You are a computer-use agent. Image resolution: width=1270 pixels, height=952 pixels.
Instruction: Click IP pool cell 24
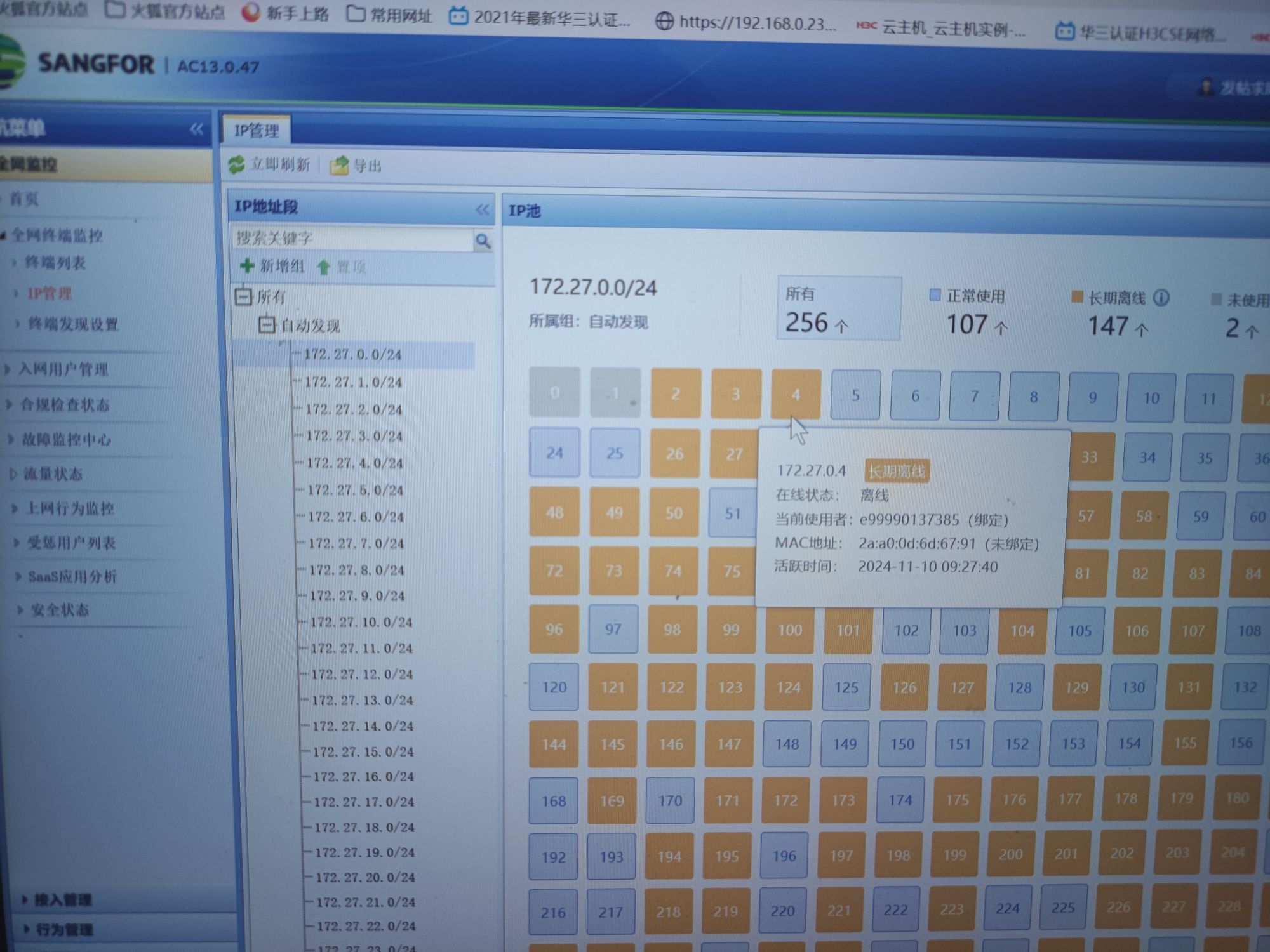pyautogui.click(x=554, y=453)
